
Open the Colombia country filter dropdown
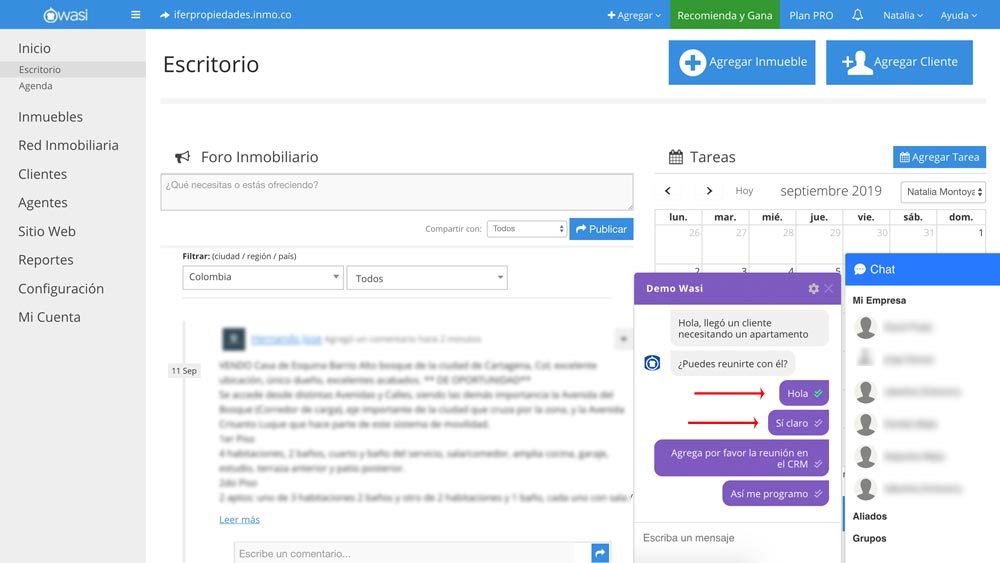tap(263, 278)
